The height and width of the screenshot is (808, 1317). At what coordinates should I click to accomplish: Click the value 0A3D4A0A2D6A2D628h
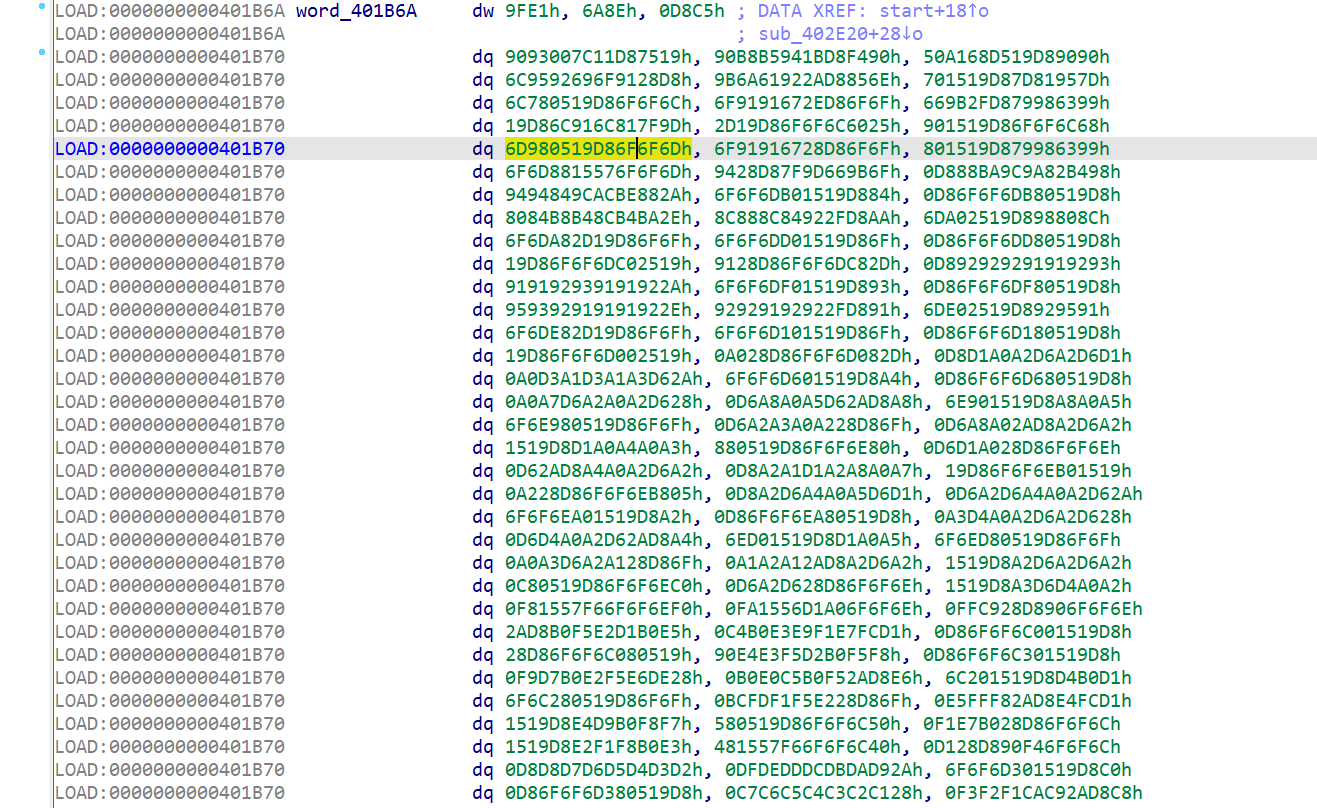point(1033,517)
